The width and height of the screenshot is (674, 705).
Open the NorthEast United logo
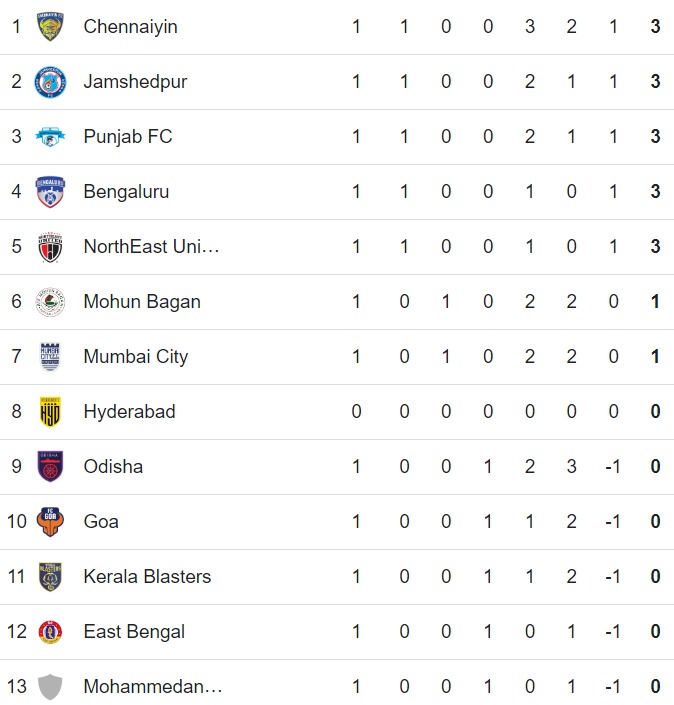pyautogui.click(x=50, y=247)
